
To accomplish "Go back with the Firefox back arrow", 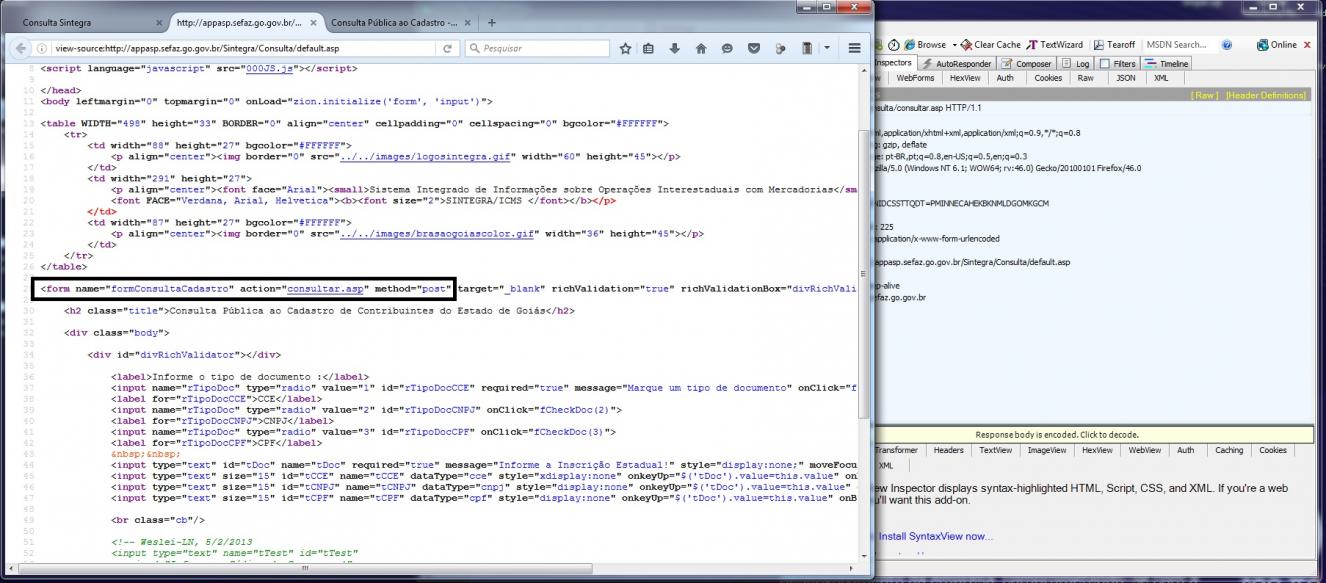I will (20, 48).
